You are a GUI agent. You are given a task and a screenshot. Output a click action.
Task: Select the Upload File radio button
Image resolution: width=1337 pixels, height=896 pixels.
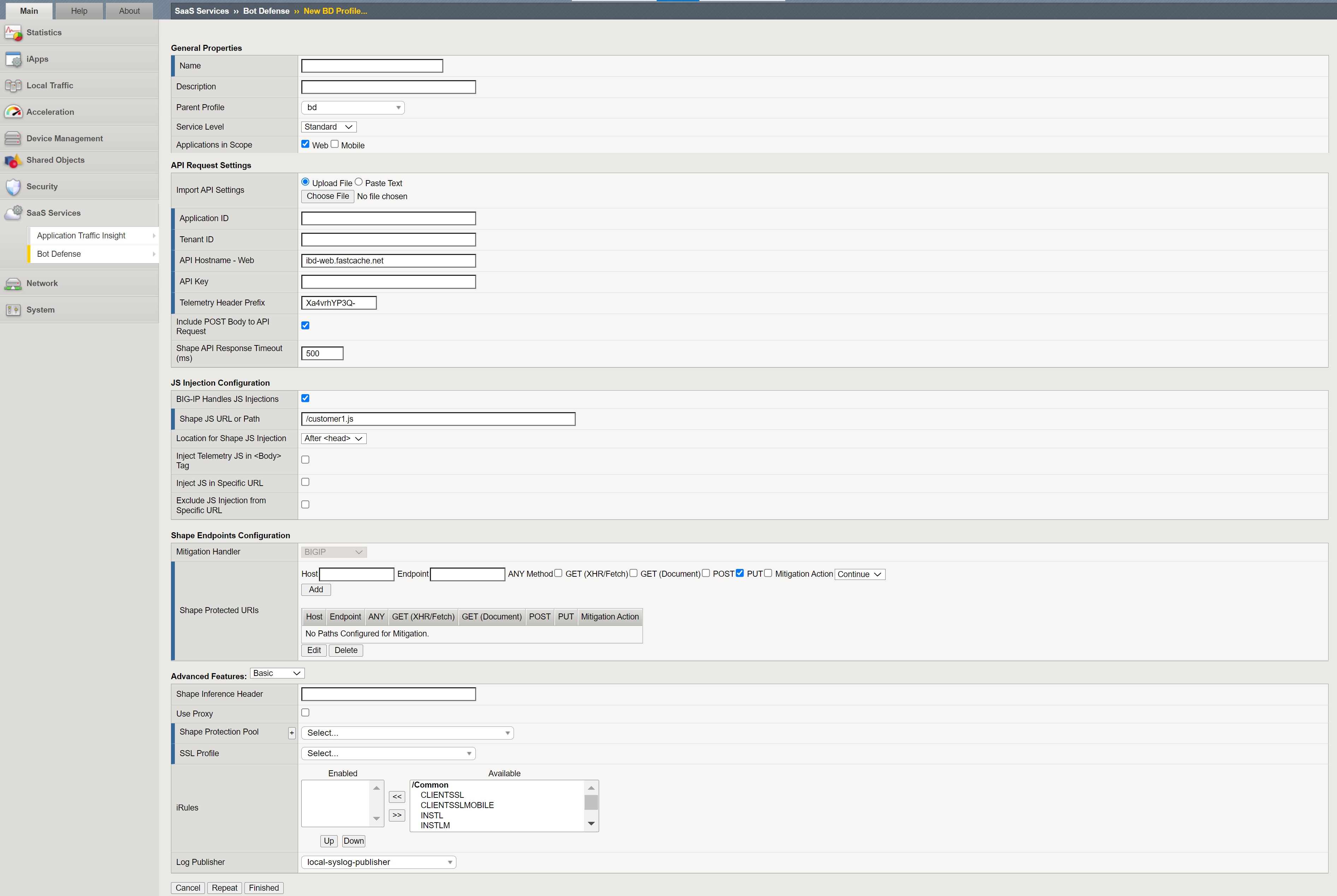(x=305, y=182)
